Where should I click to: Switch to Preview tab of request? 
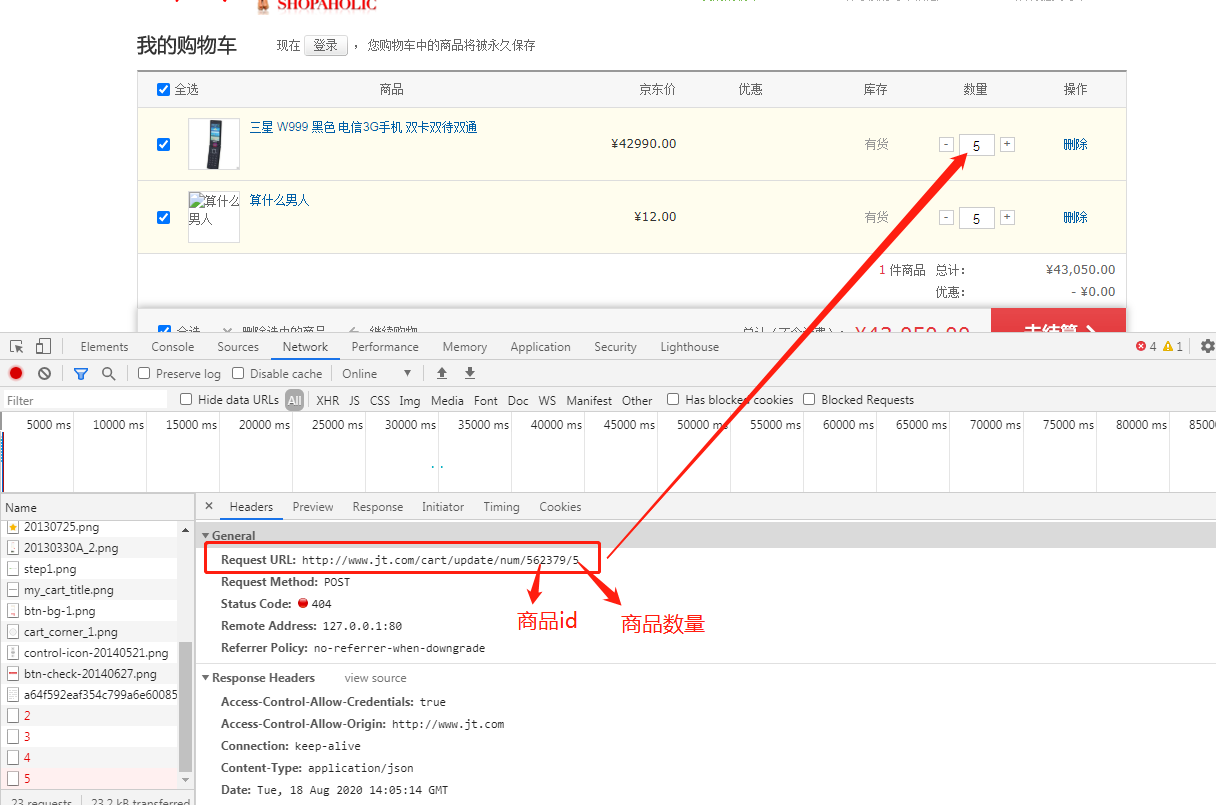pos(313,507)
